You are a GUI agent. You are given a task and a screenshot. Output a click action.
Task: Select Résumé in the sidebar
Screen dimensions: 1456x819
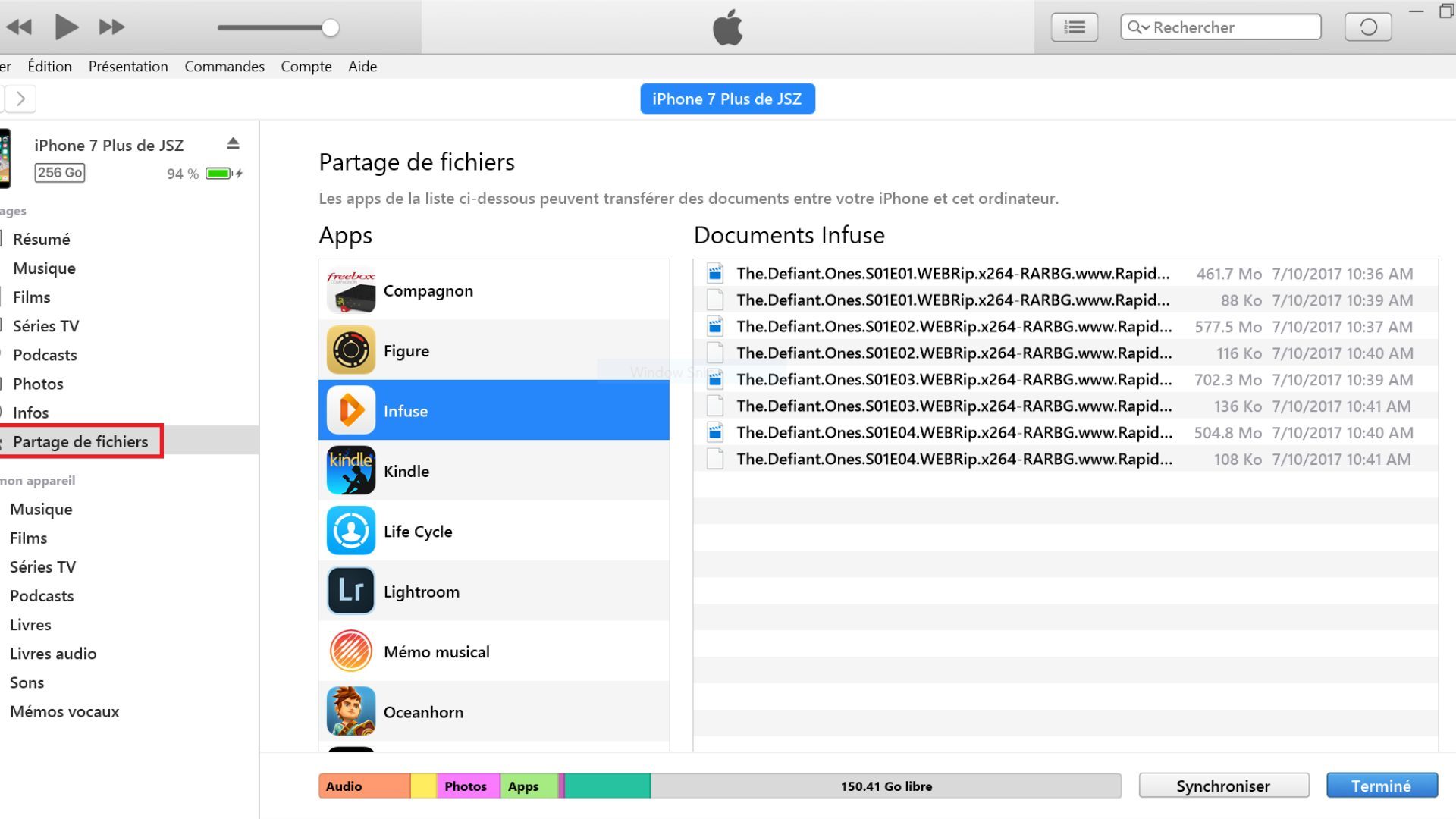(x=42, y=240)
